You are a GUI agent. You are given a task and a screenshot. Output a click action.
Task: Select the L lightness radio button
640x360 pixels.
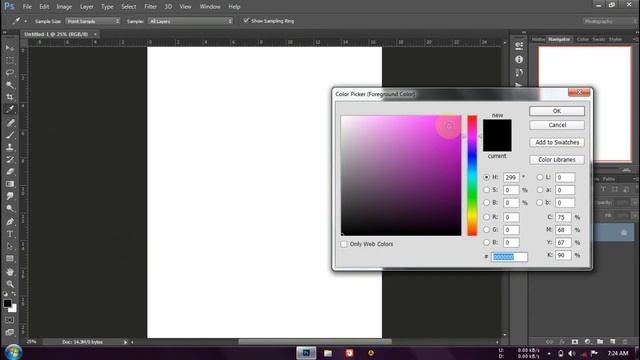pos(540,177)
